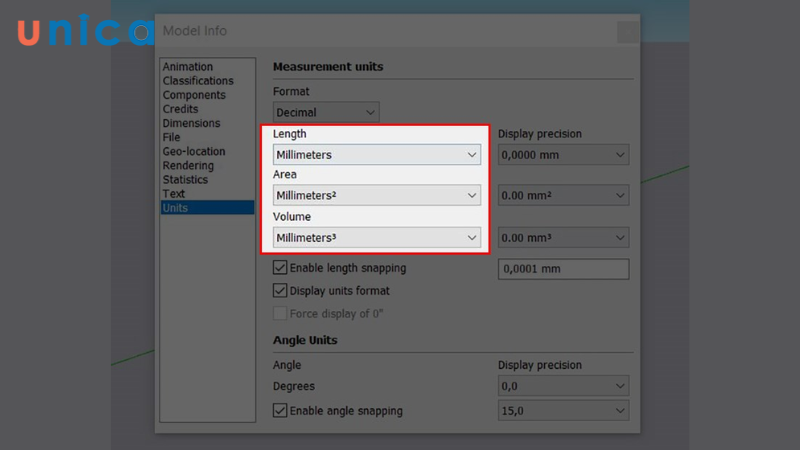Open the Length Millimeters dropdown
This screenshot has height=450, width=800.
pos(376,155)
